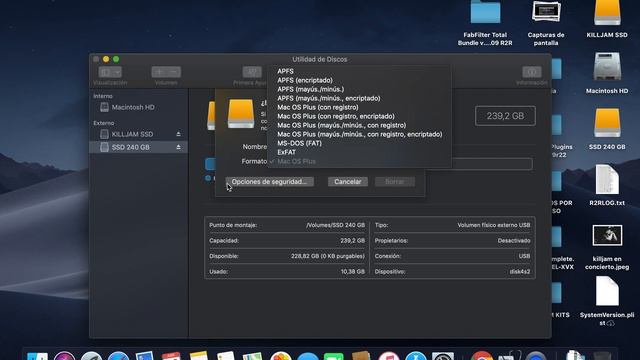Open the Visualización sidebar view button
The height and width of the screenshot is (360, 640).
tap(110, 72)
